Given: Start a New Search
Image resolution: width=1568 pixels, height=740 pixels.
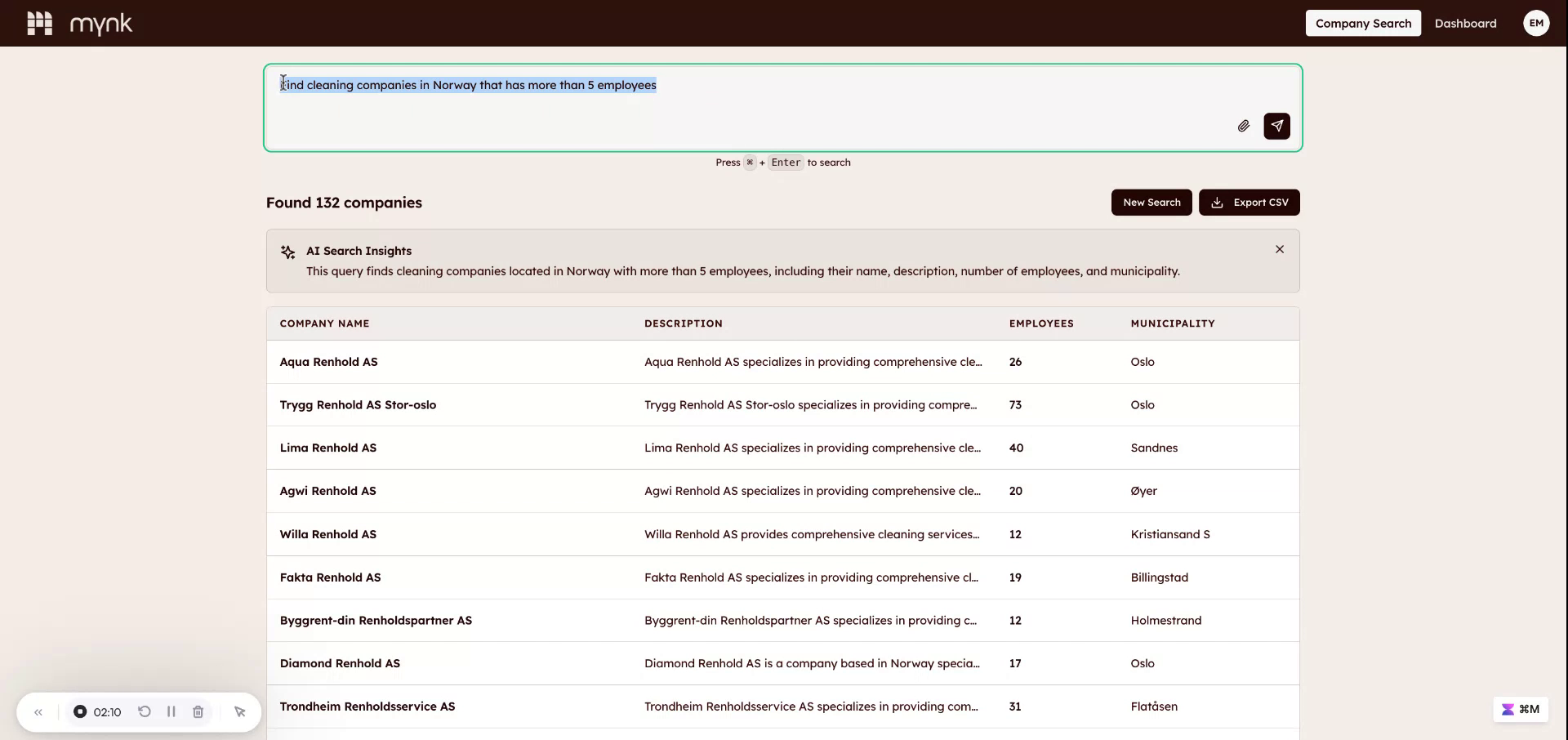Looking at the screenshot, I should (x=1151, y=202).
